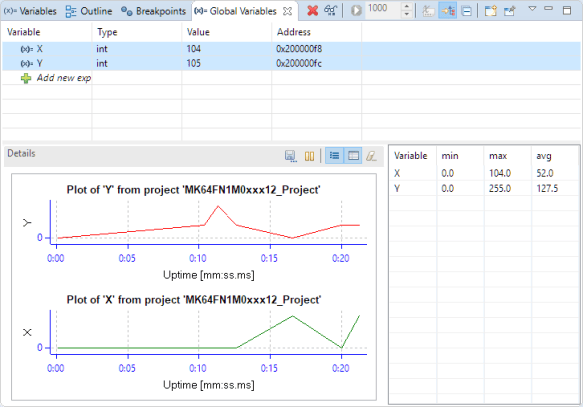
Task: Switch to the Breakpoints tab
Action: coord(154,11)
